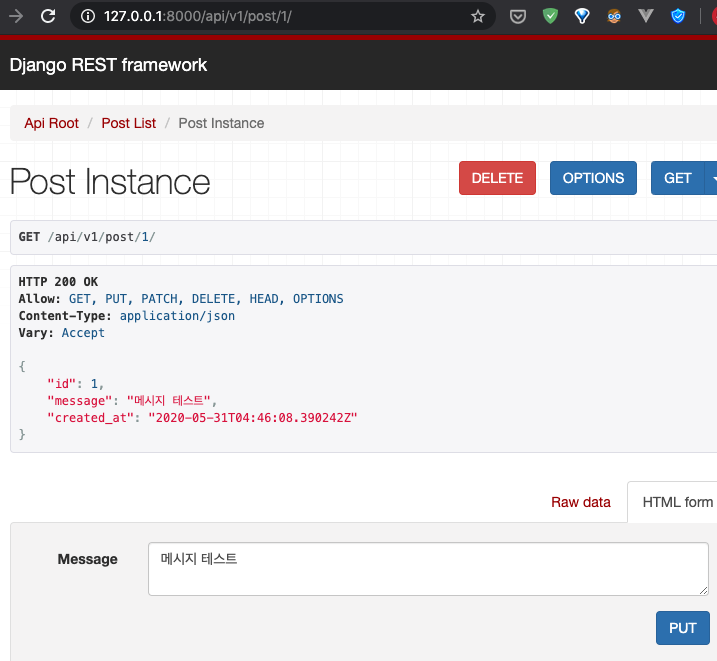The image size is (717, 661).
Task: Click the red DELETE button
Action: coord(497,178)
